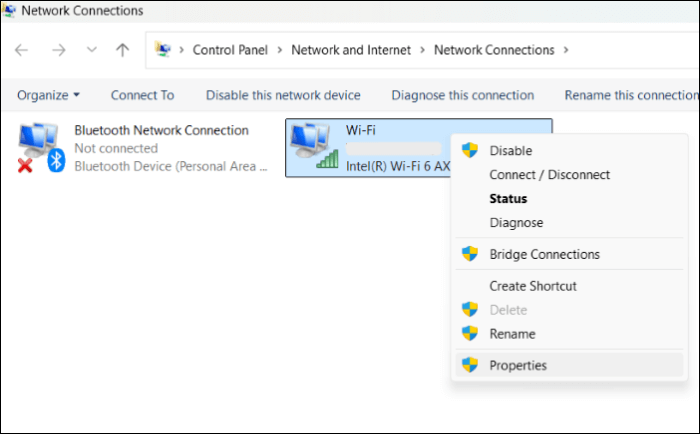Click the shield icon beside Properties
Image resolution: width=700 pixels, height=434 pixels.
(x=470, y=365)
